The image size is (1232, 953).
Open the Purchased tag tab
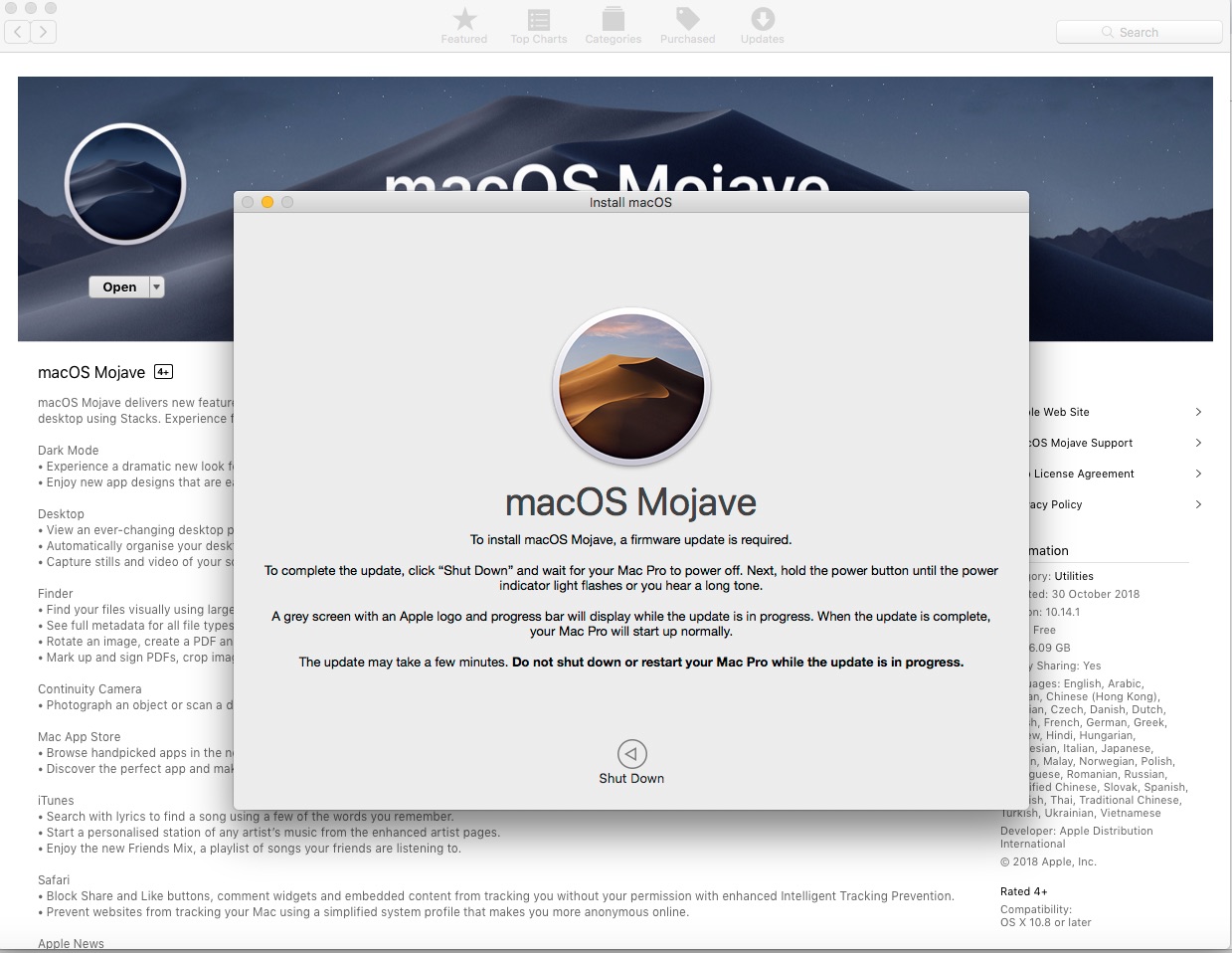(x=687, y=27)
